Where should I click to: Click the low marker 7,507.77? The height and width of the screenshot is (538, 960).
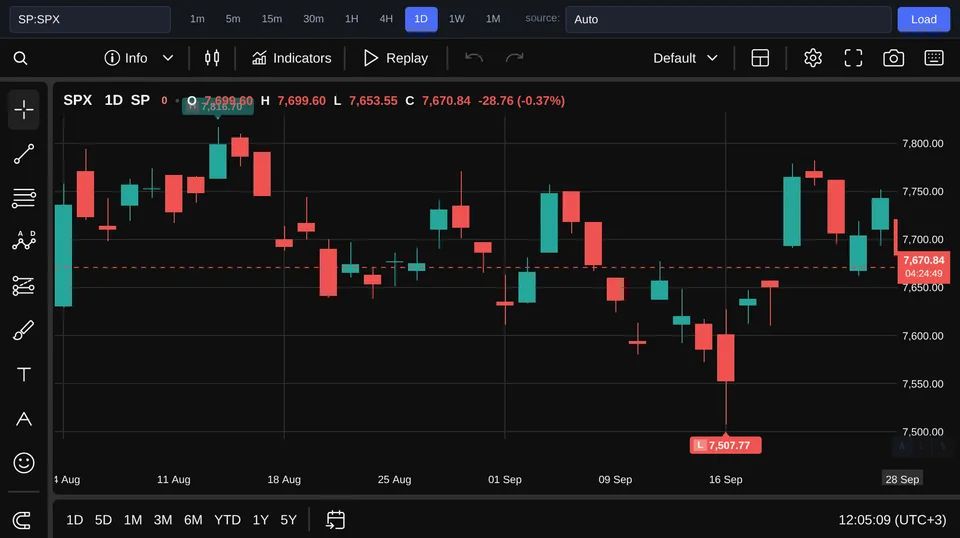(x=726, y=445)
